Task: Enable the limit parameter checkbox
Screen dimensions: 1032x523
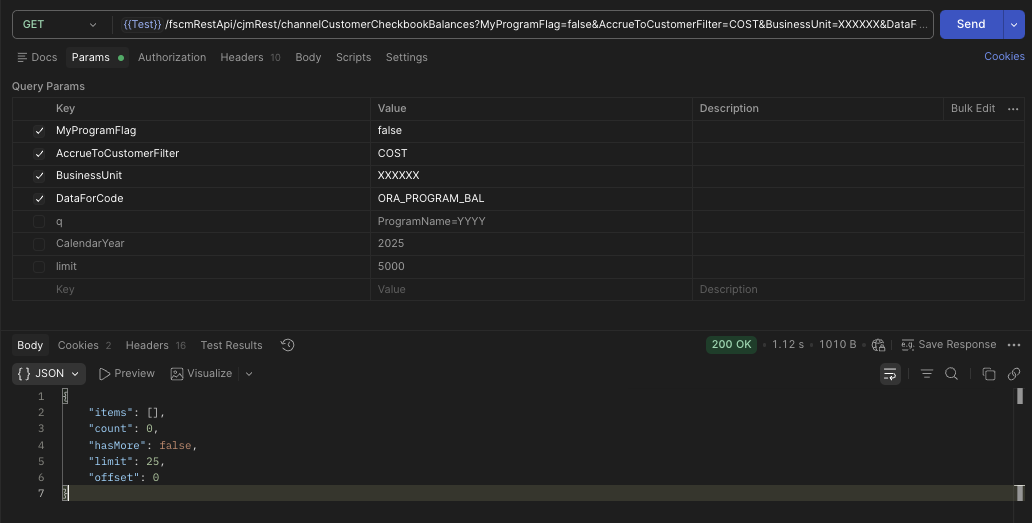Action: point(39,266)
